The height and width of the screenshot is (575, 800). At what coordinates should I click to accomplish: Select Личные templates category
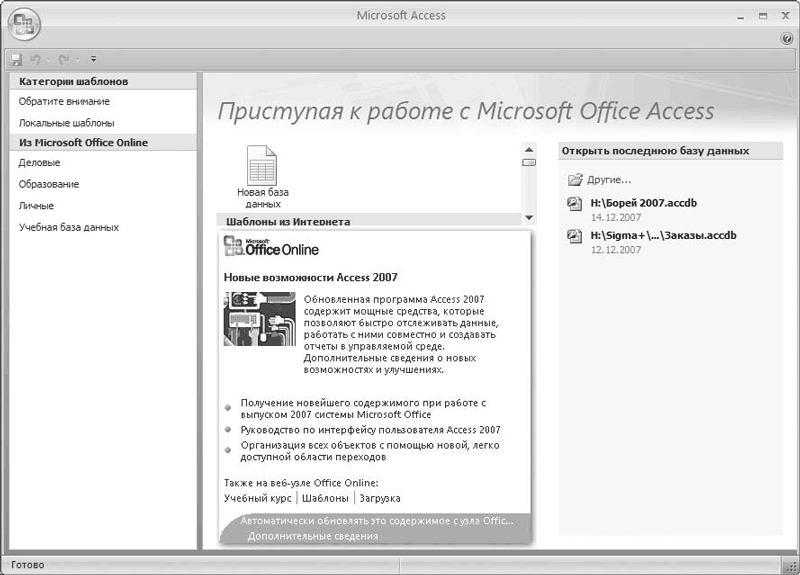(36, 205)
